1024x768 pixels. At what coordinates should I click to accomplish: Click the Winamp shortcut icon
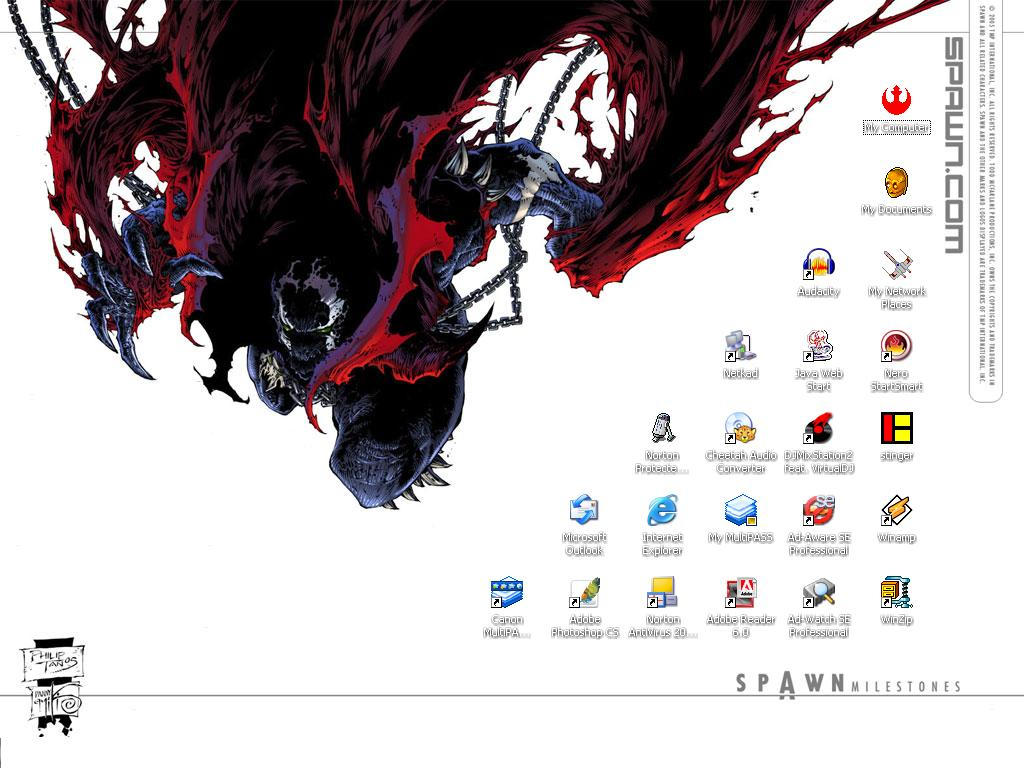point(896,510)
